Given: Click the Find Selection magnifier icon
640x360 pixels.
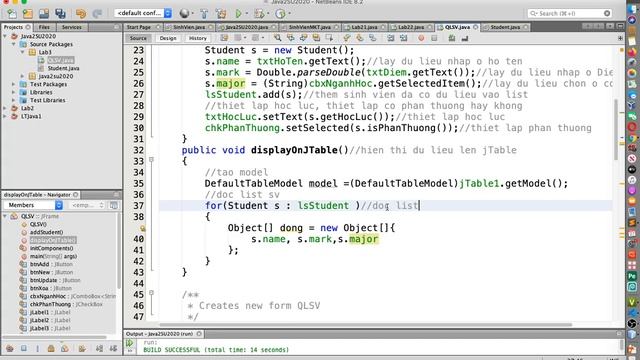Looking at the screenshot, I should click(x=278, y=38).
